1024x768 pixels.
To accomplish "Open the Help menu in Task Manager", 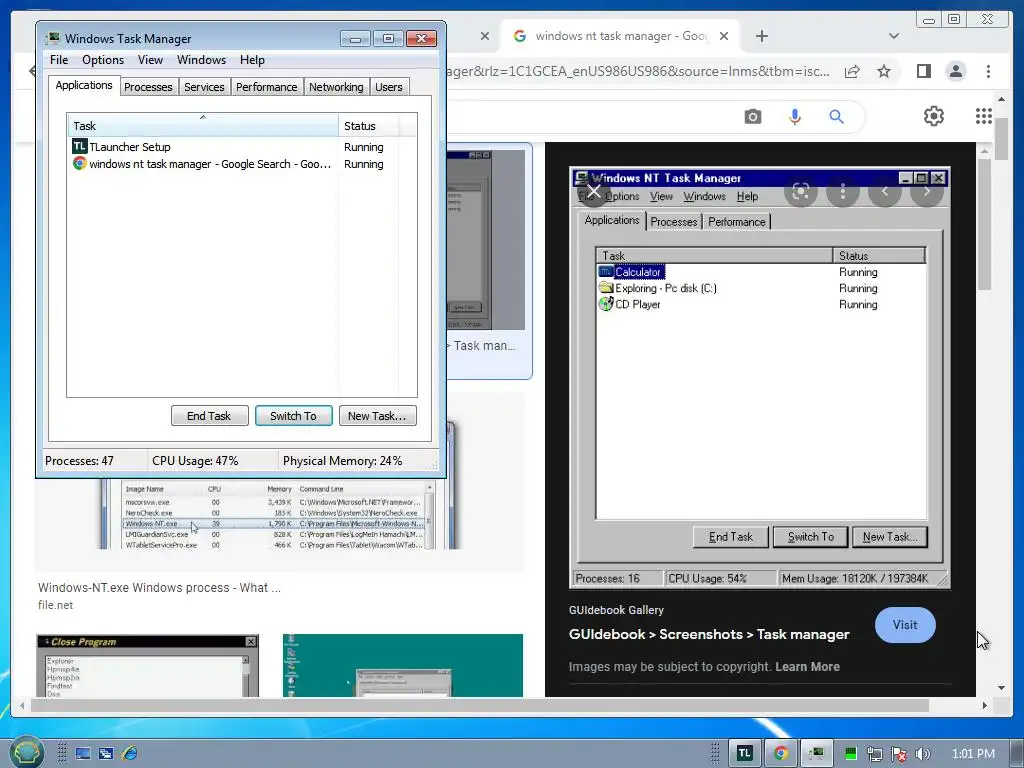I will point(252,60).
